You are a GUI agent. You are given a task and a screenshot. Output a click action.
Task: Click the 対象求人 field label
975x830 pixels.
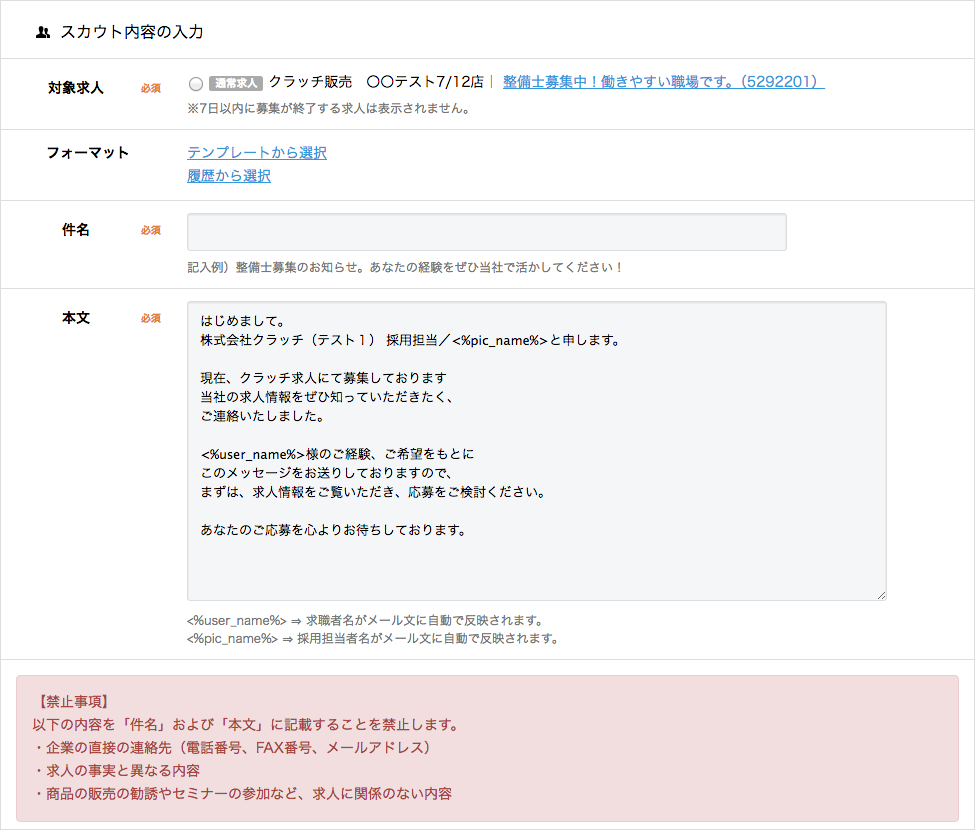tap(76, 88)
